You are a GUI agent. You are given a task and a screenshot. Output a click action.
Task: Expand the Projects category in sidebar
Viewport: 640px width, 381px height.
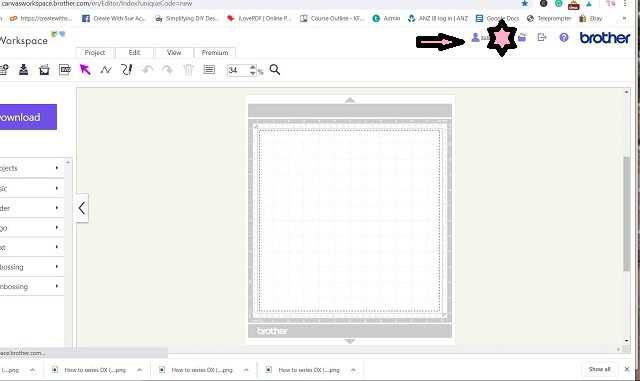coord(31,168)
